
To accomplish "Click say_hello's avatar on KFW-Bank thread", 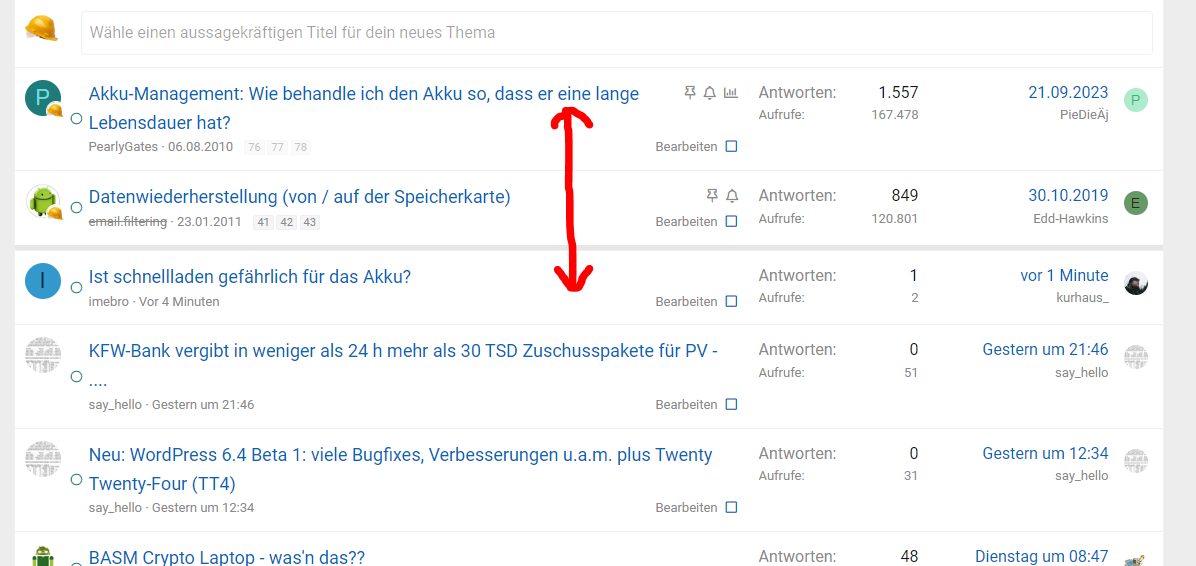I will pyautogui.click(x=43, y=353).
